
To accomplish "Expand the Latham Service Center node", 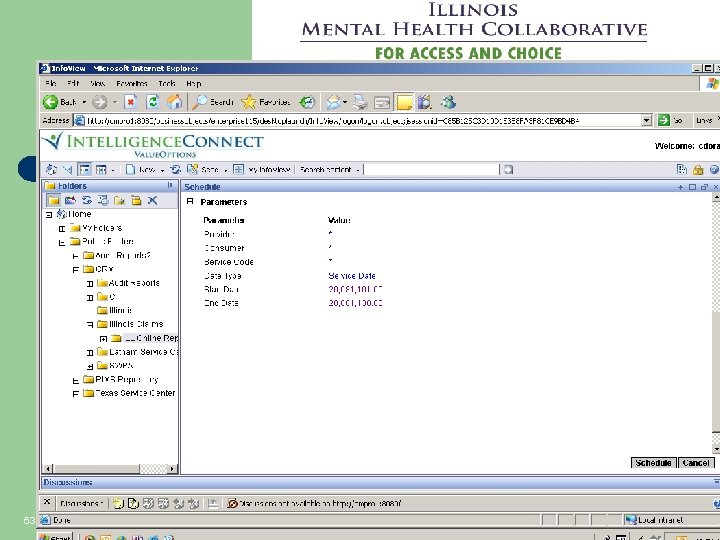I will click(x=90, y=353).
